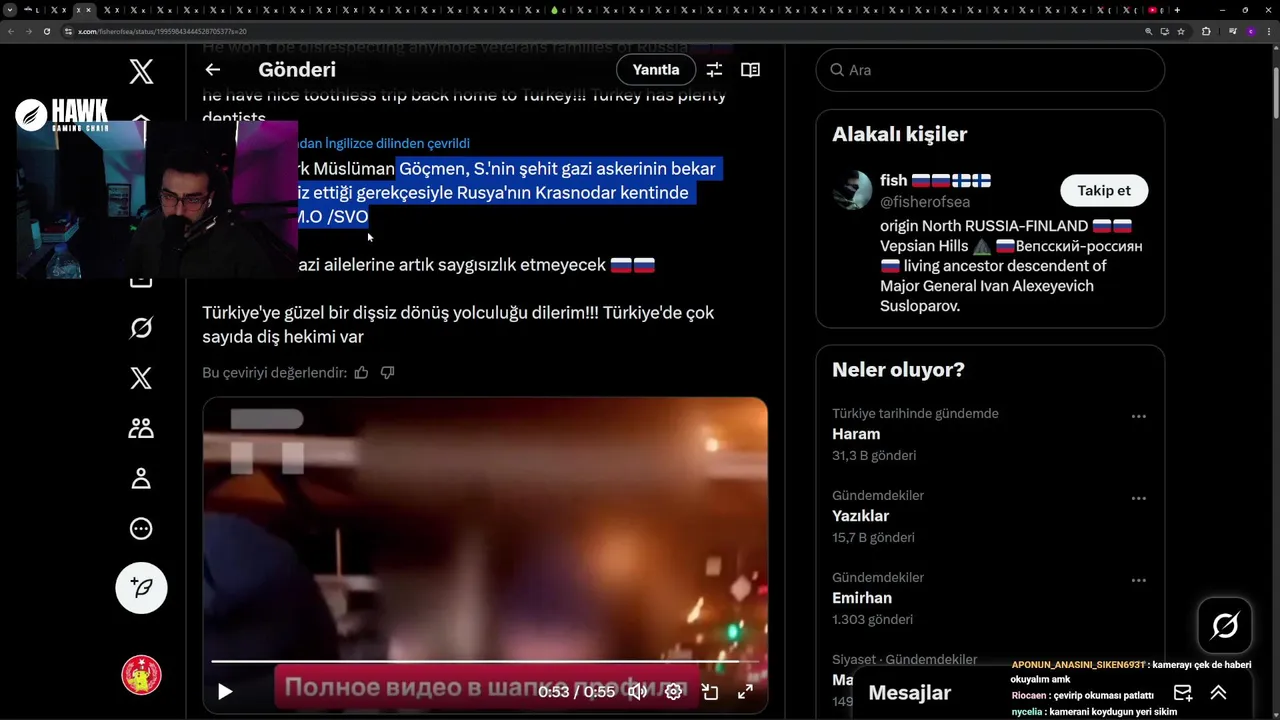Start a new message in Mesajlar

1183,693
